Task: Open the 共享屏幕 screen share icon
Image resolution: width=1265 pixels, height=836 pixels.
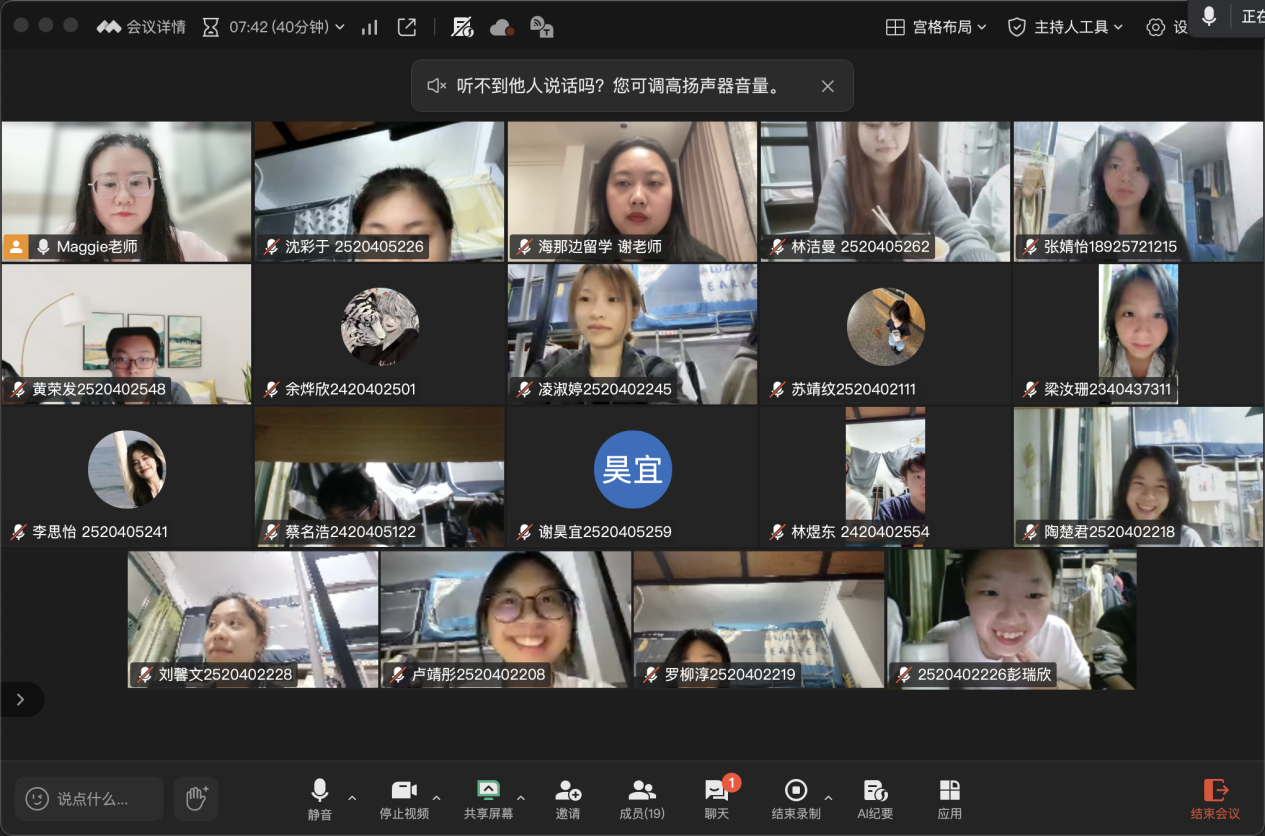Action: tap(488, 799)
